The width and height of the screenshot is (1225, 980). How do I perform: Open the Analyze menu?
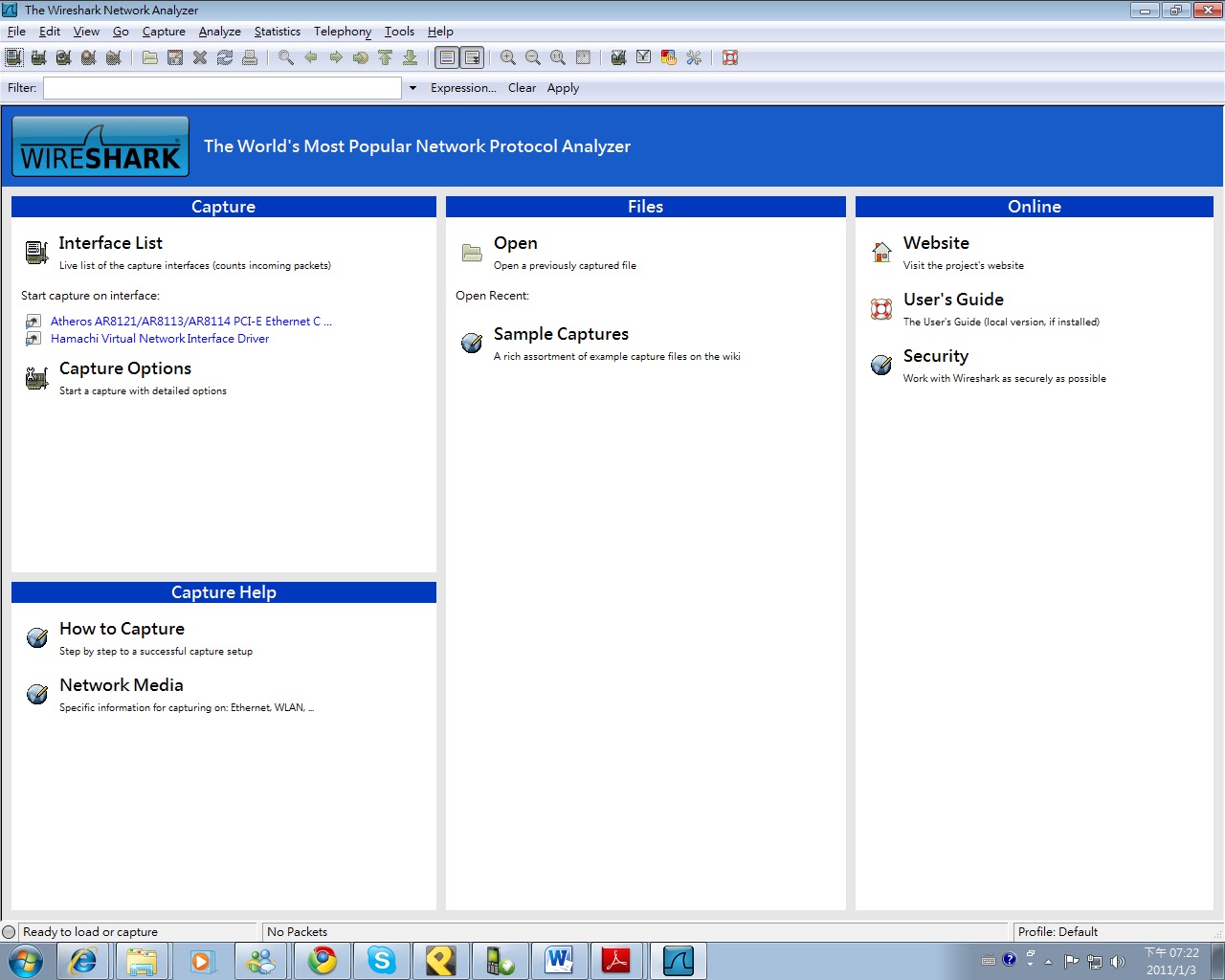coord(219,32)
